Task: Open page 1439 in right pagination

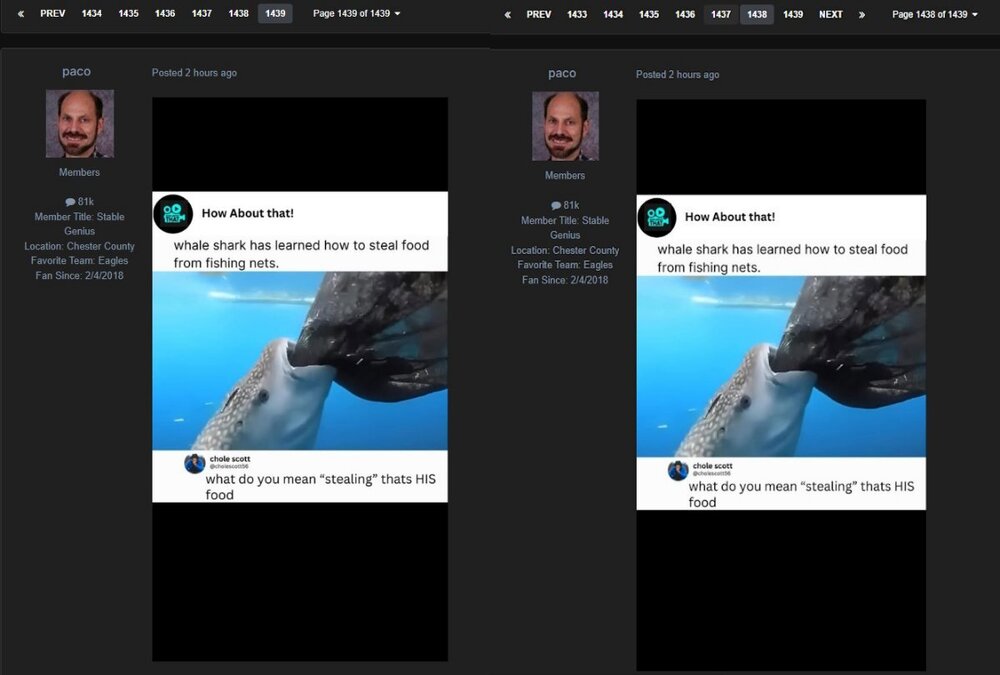Action: (793, 14)
